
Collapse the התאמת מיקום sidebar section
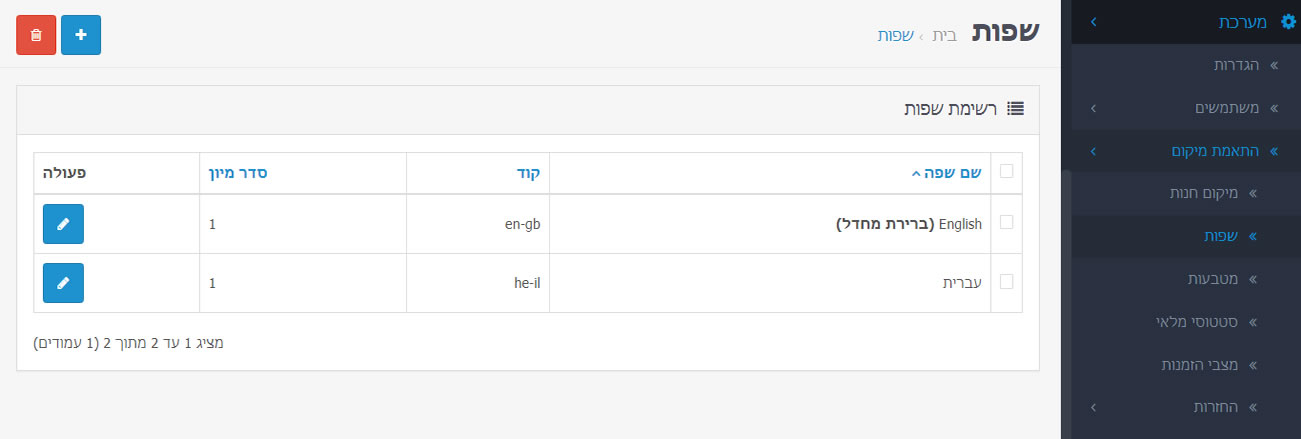[x=1094, y=151]
